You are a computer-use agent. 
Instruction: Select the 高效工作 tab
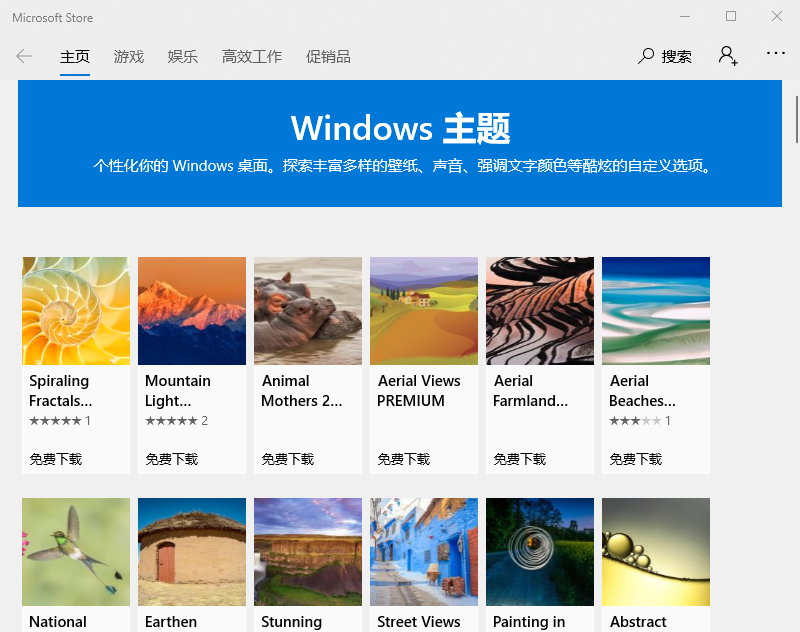[252, 57]
